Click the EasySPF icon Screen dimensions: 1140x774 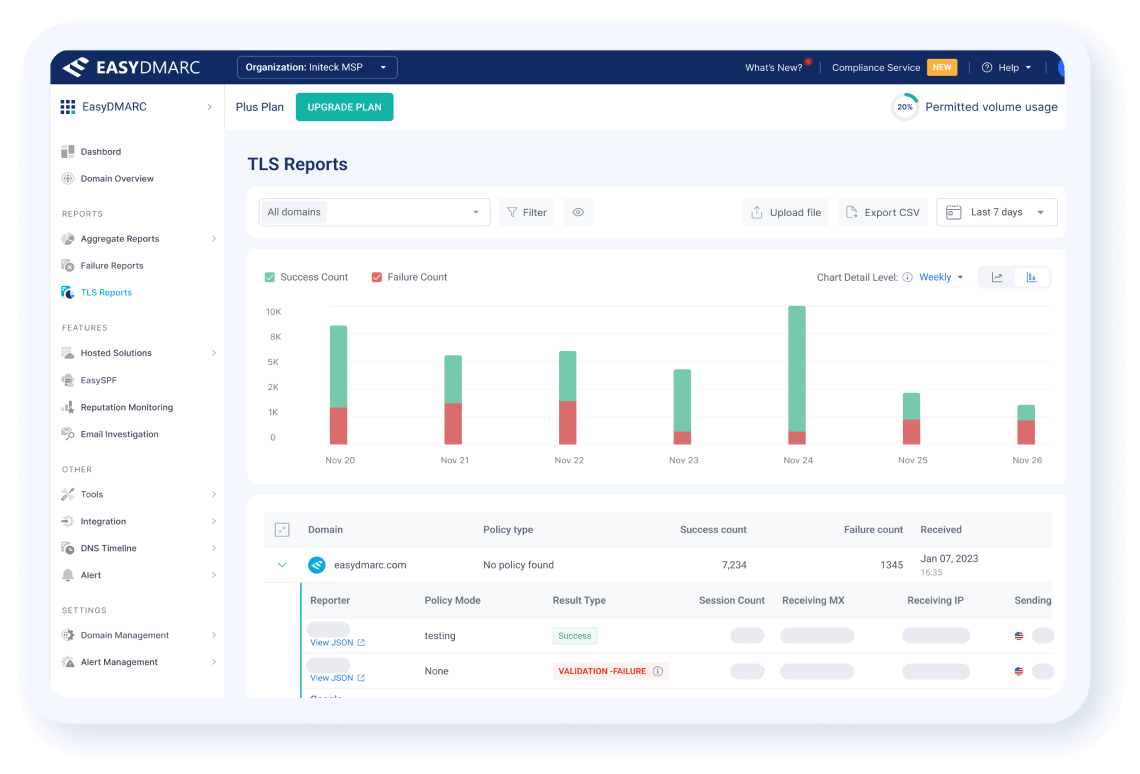[x=68, y=380]
